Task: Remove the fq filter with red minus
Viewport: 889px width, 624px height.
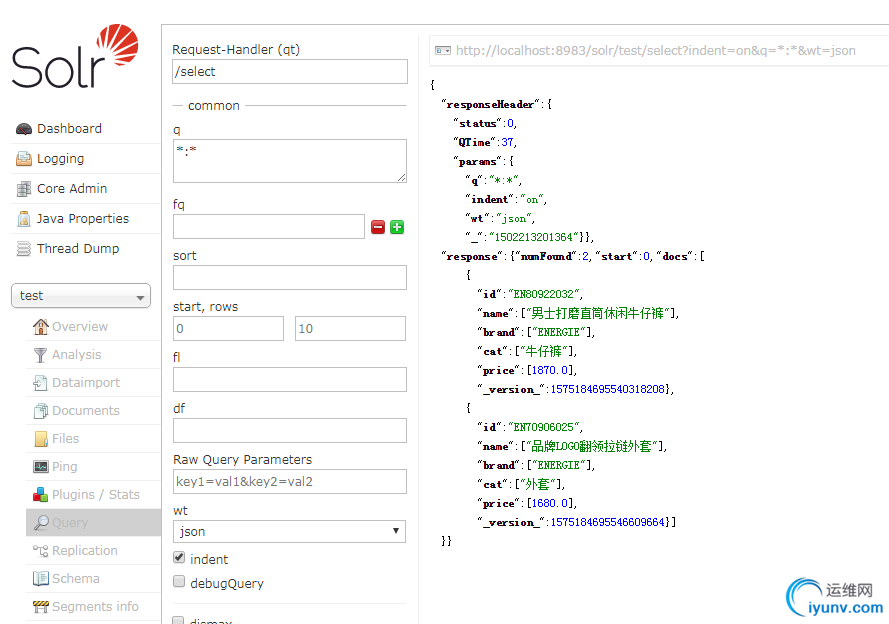Action: pos(378,227)
